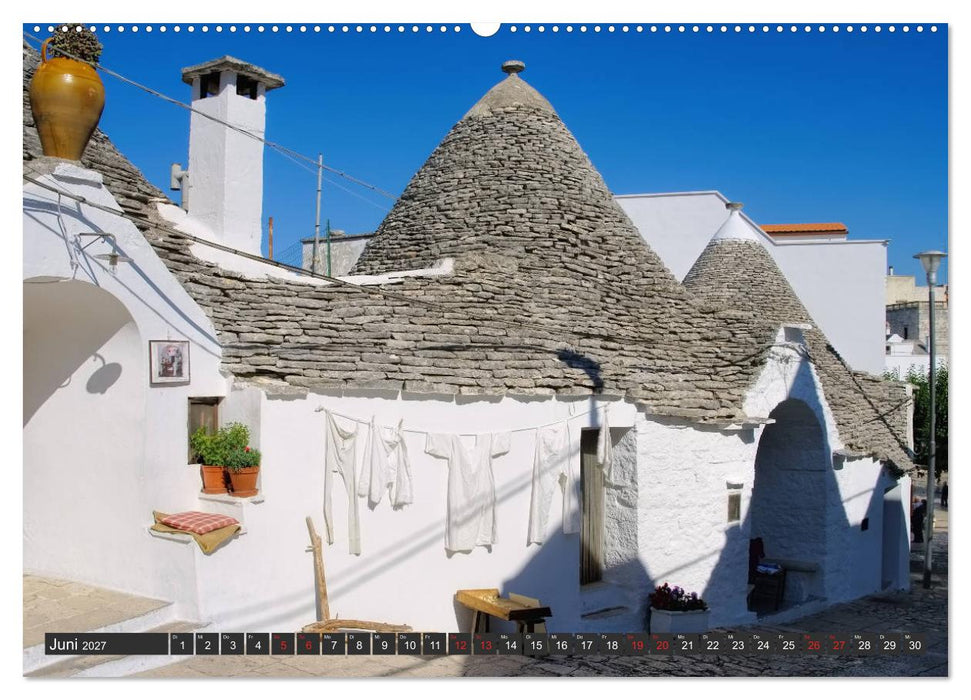Select red Saturday date 19
The width and height of the screenshot is (971, 700).
(x=637, y=644)
